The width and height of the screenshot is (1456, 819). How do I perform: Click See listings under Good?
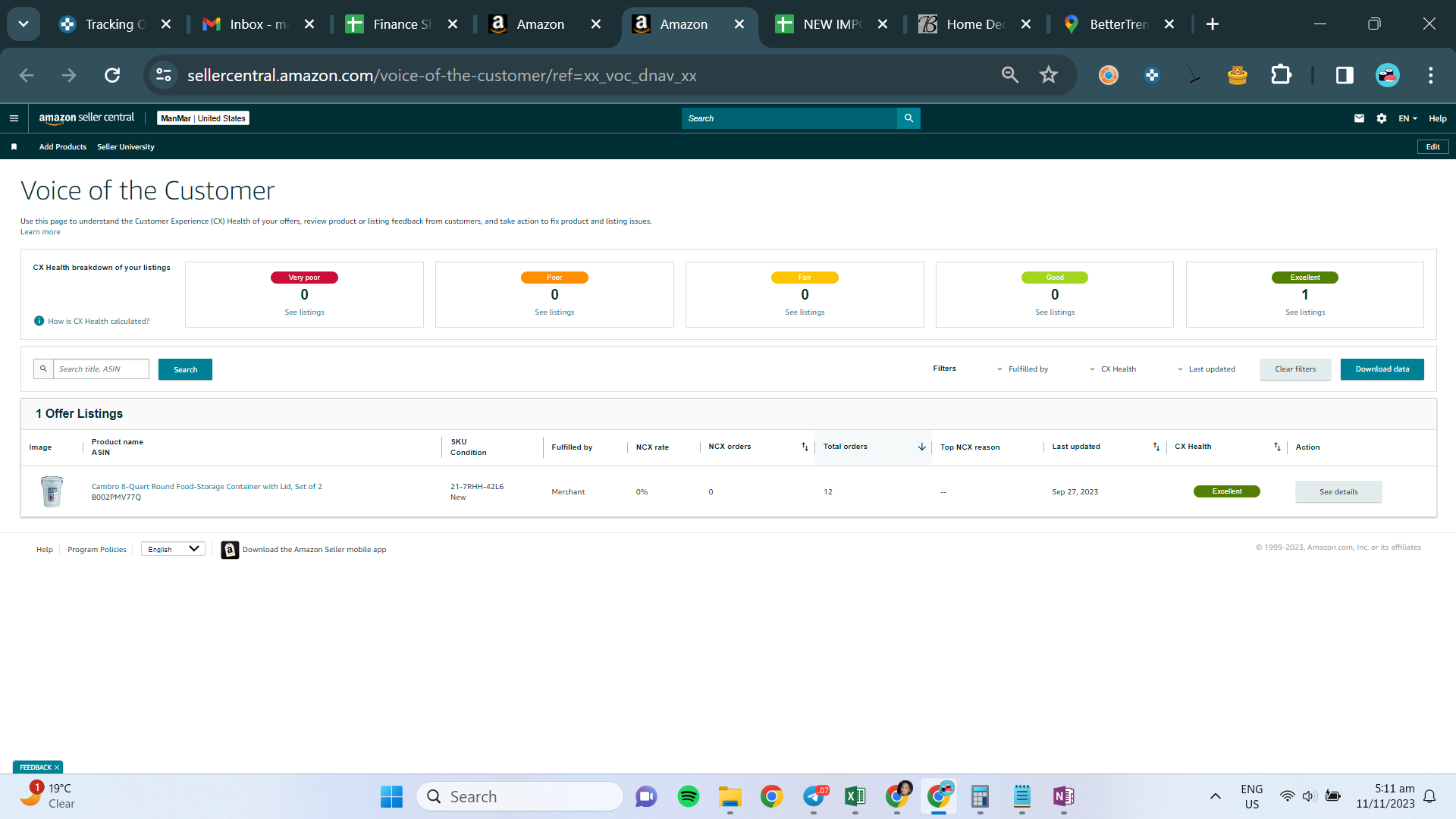pos(1055,312)
